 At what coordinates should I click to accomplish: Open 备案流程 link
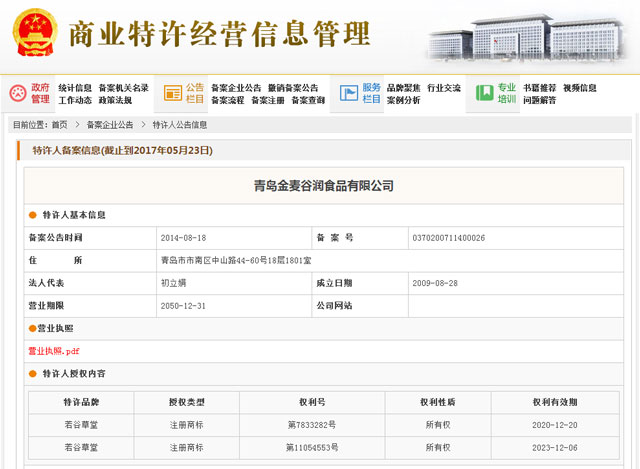click(x=228, y=100)
